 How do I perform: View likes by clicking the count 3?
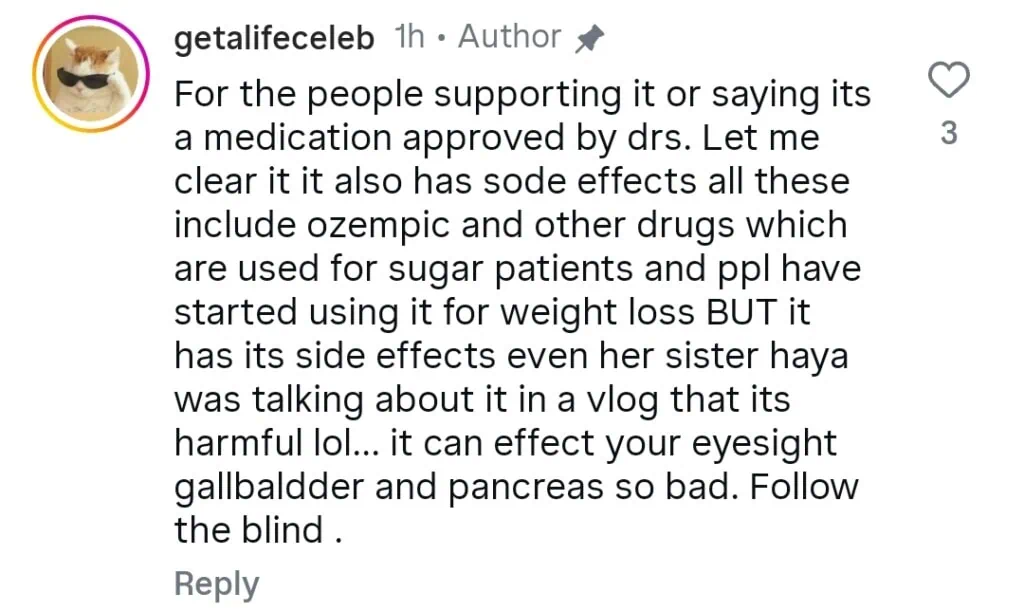click(949, 133)
